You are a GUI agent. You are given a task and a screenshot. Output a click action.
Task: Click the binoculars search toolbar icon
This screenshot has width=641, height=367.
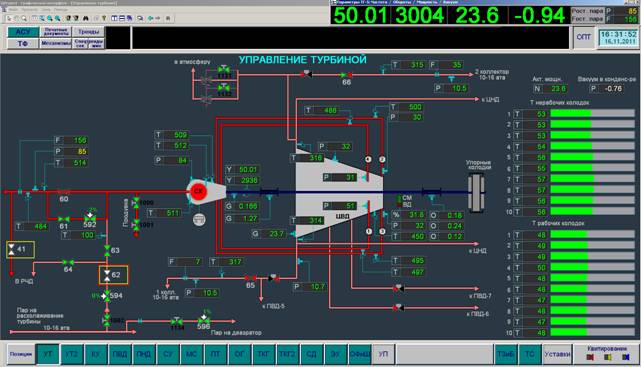[85, 18]
